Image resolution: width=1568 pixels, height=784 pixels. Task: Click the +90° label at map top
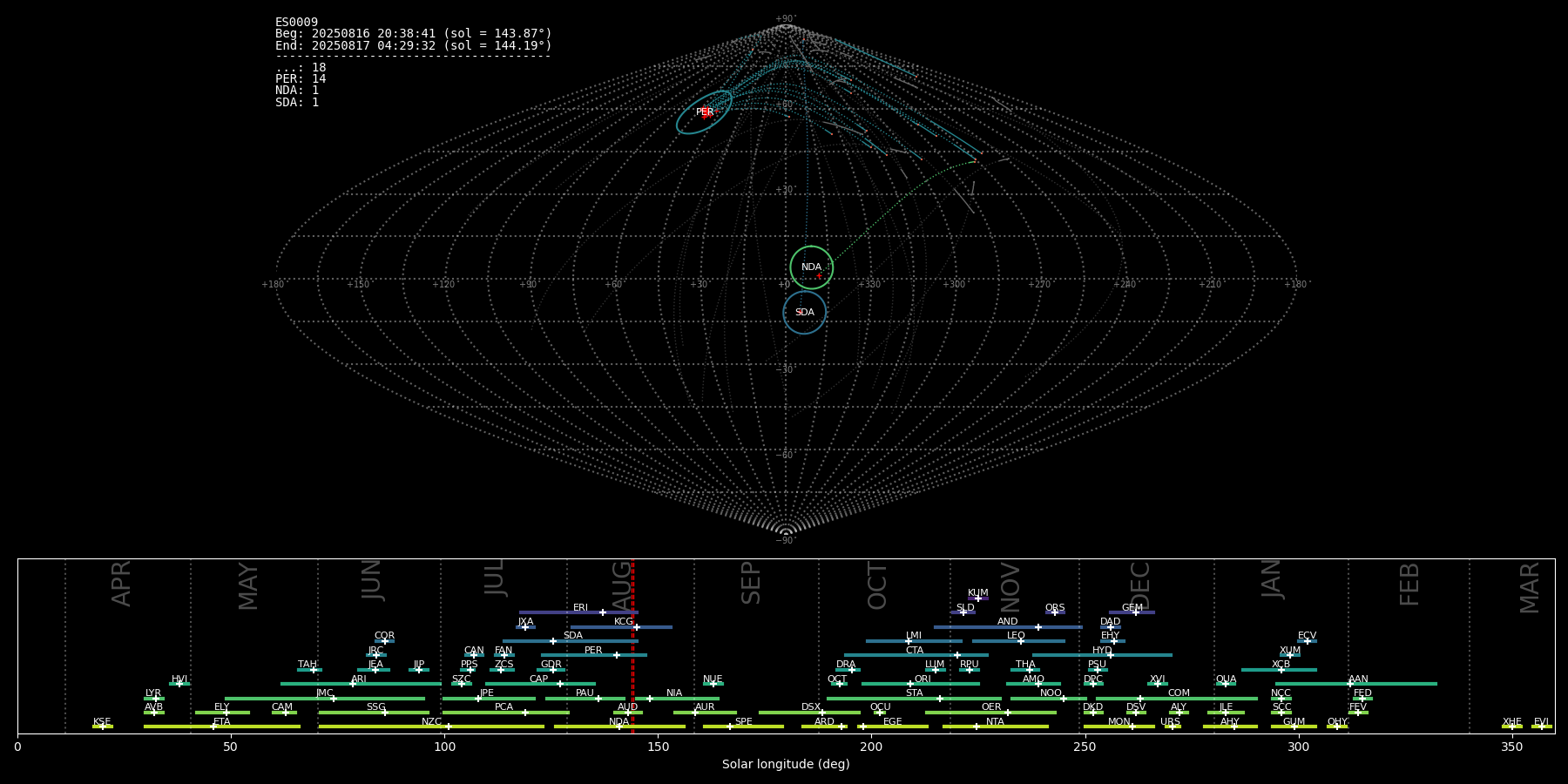point(786,19)
